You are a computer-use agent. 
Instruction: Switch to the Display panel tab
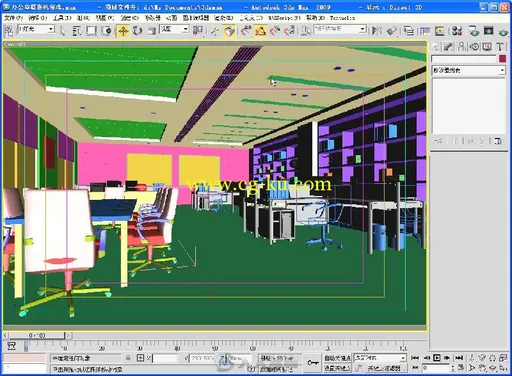click(487, 47)
